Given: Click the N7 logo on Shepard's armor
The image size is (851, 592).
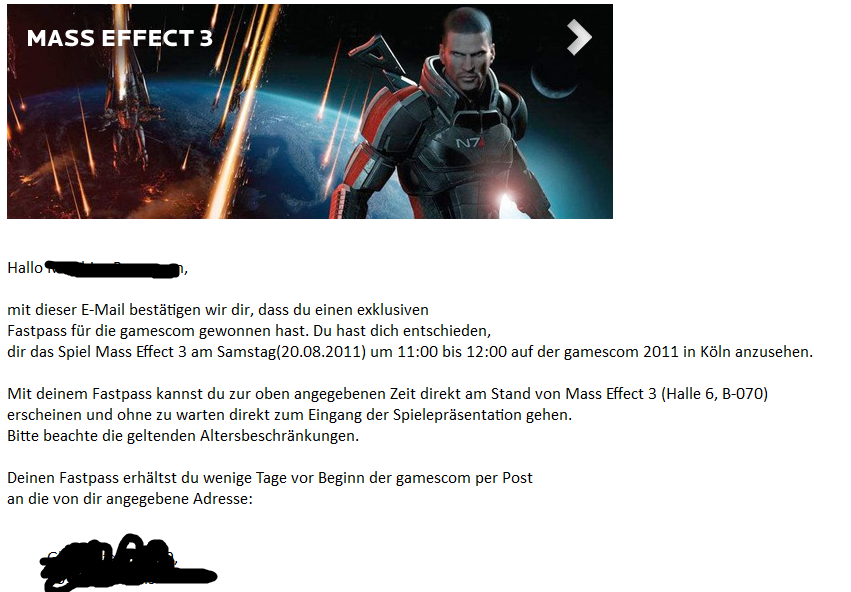Looking at the screenshot, I should 469,143.
